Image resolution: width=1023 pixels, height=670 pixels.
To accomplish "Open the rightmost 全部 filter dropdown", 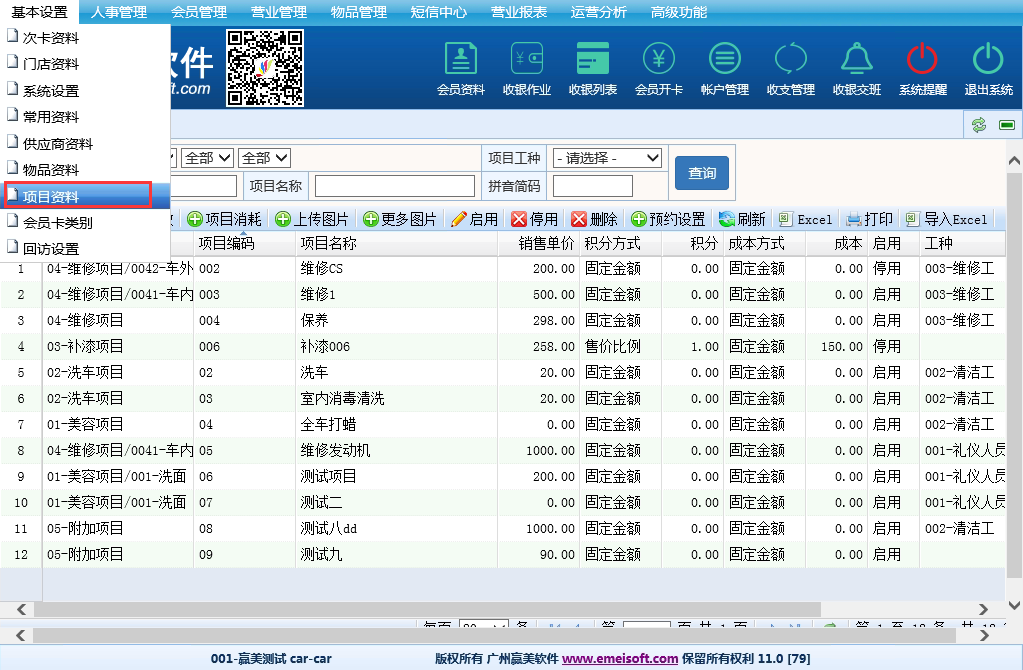I will [x=264, y=158].
